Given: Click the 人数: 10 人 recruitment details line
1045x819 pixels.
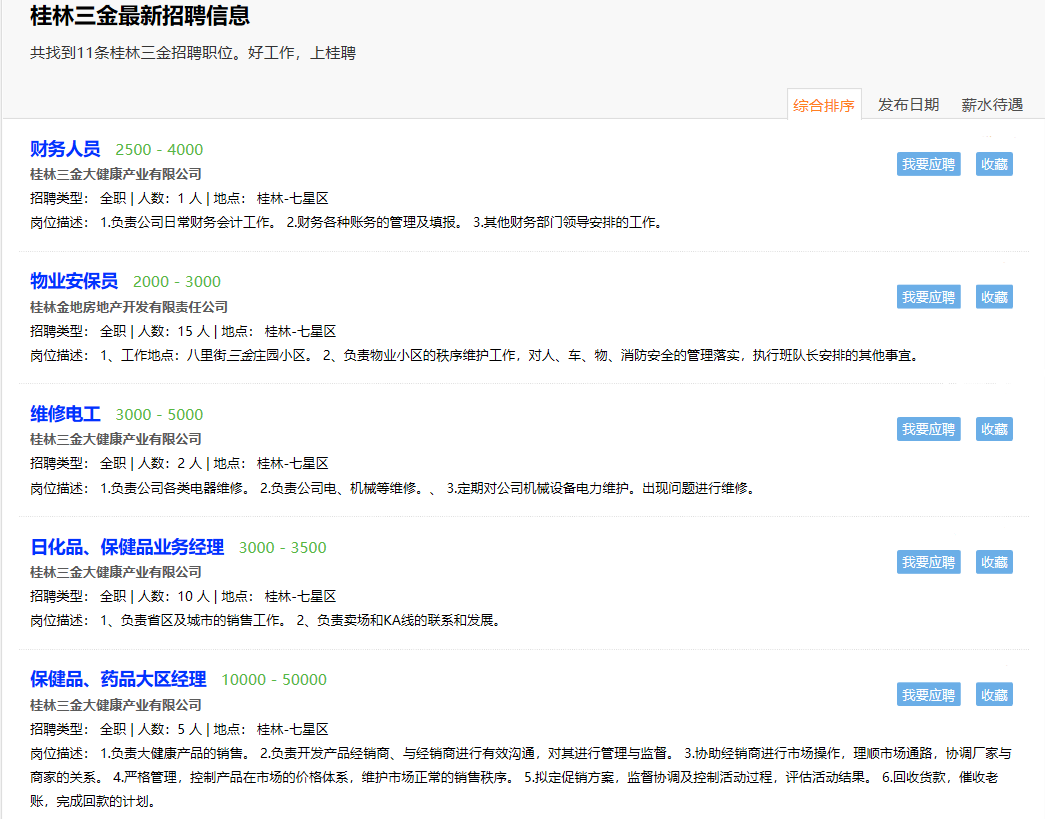Looking at the screenshot, I should (183, 596).
